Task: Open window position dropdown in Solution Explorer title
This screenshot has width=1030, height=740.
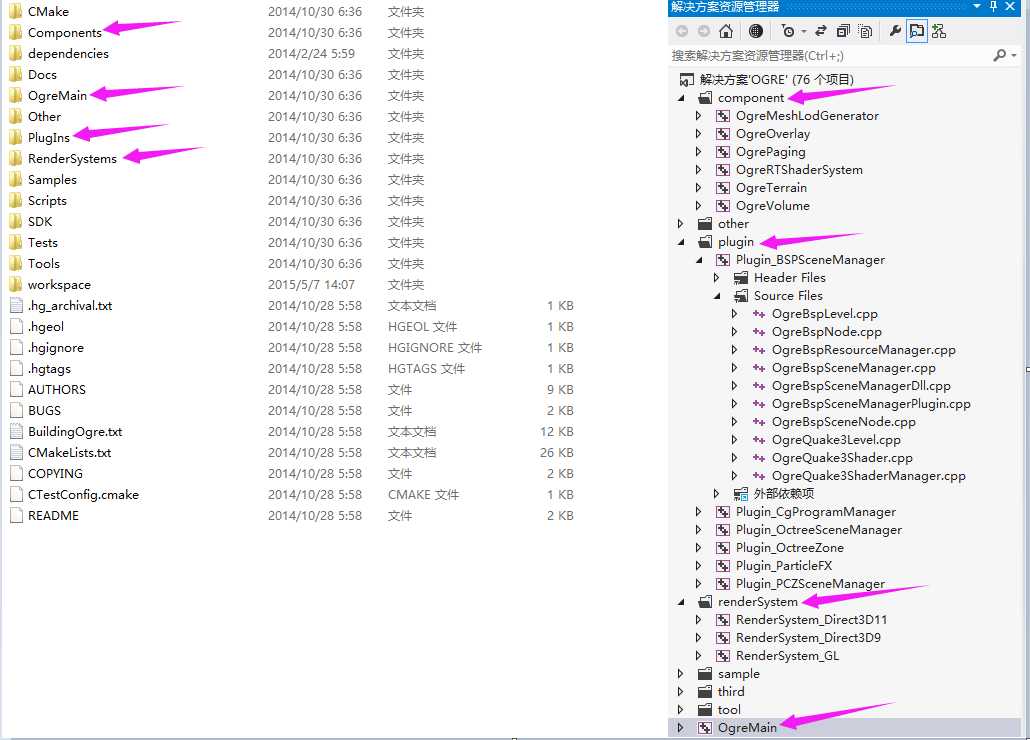Action: pyautogui.click(x=977, y=6)
